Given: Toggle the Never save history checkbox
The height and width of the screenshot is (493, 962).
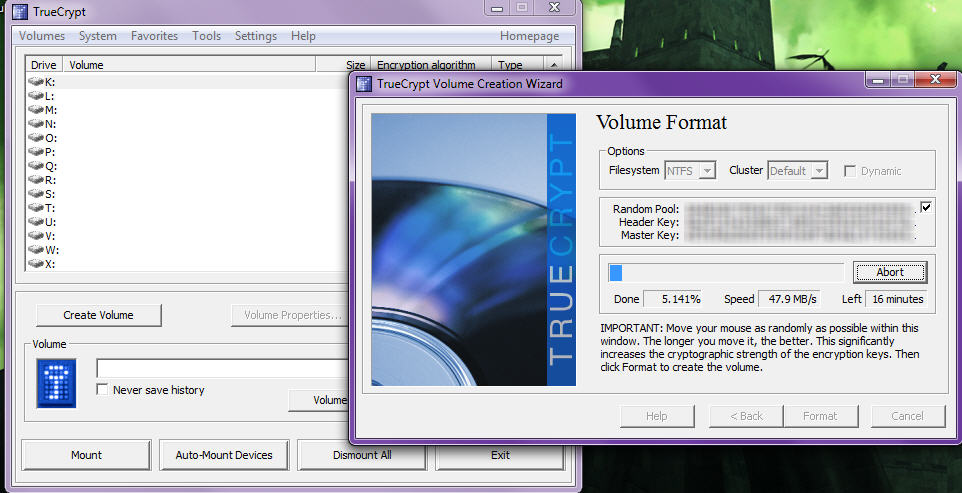Looking at the screenshot, I should pos(102,389).
